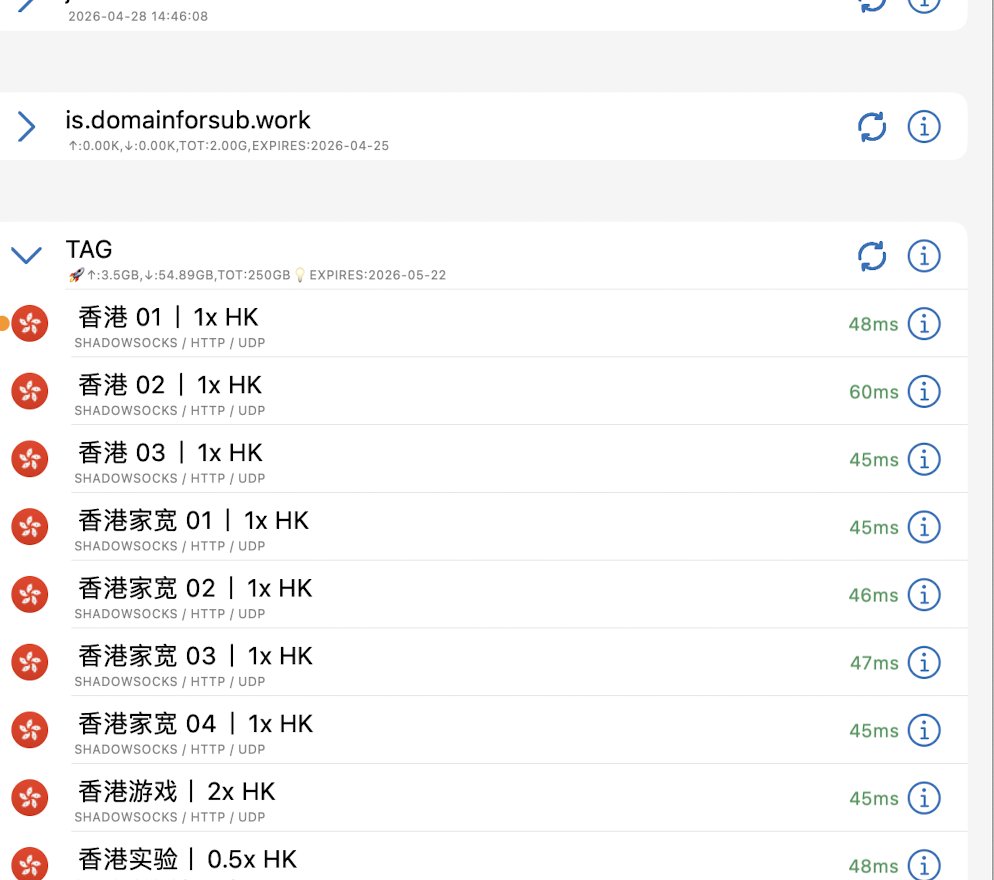Open info for 香港家宽 01 node
The image size is (994, 880).
click(x=924, y=527)
